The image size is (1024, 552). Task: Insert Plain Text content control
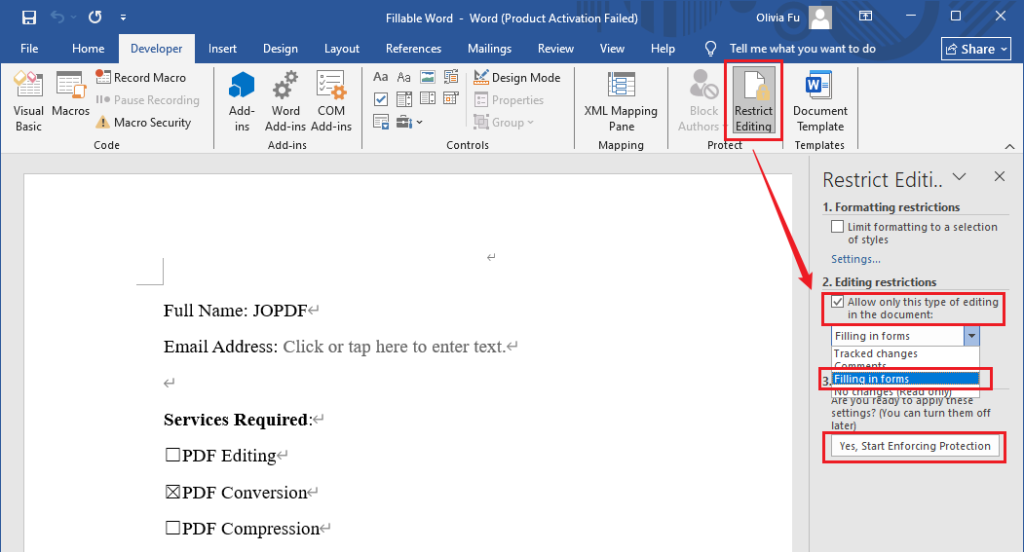[x=404, y=77]
